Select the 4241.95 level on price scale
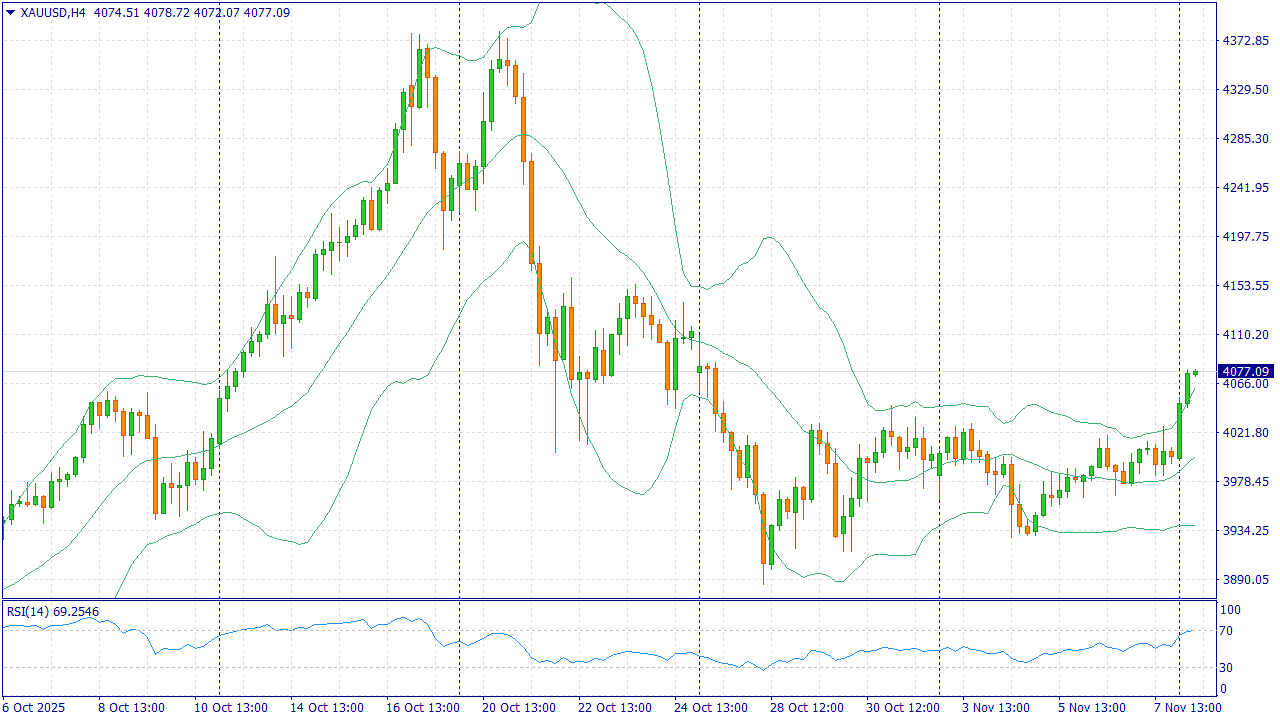Screen dimensions: 1280x720 (x=1245, y=188)
